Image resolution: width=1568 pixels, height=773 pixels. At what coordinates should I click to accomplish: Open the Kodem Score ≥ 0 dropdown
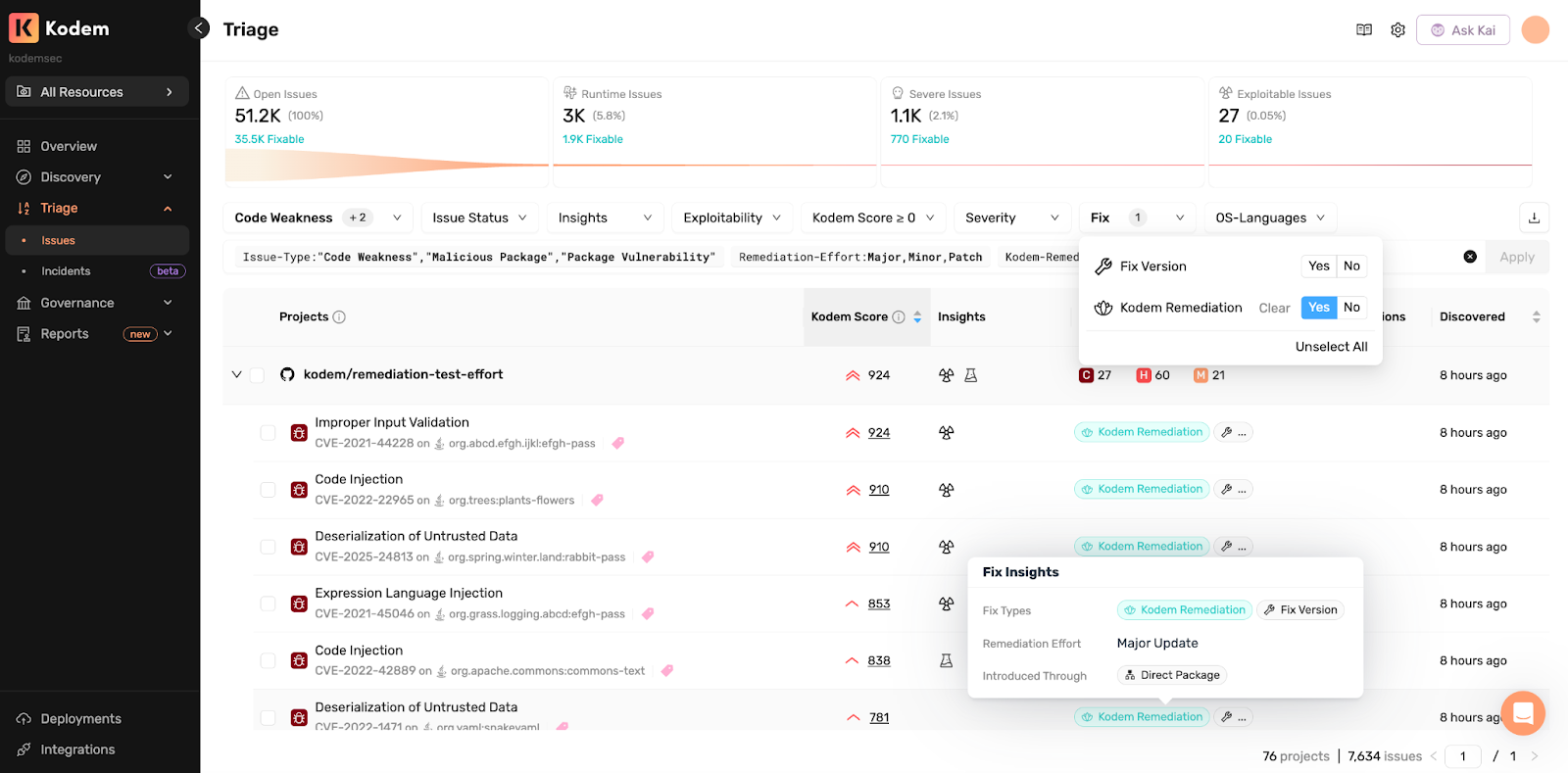tap(873, 217)
